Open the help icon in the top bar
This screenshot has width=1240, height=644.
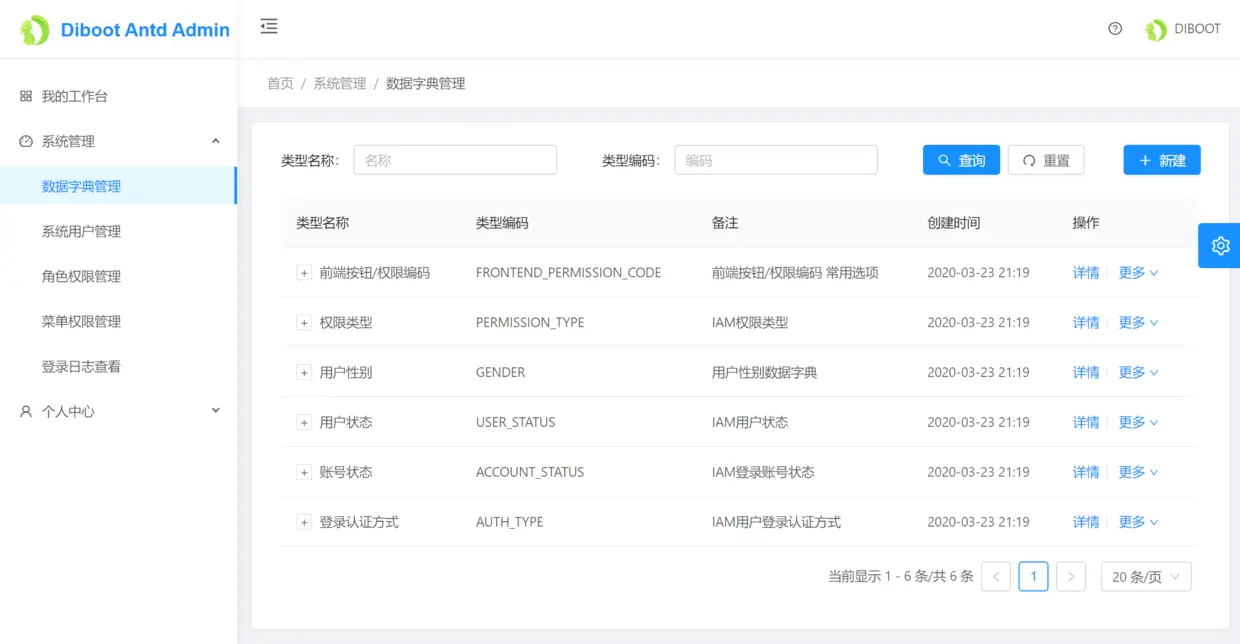coord(1115,29)
